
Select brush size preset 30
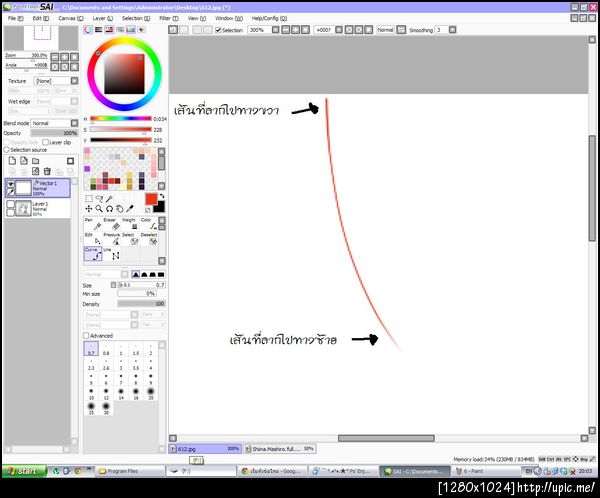[x=106, y=408]
